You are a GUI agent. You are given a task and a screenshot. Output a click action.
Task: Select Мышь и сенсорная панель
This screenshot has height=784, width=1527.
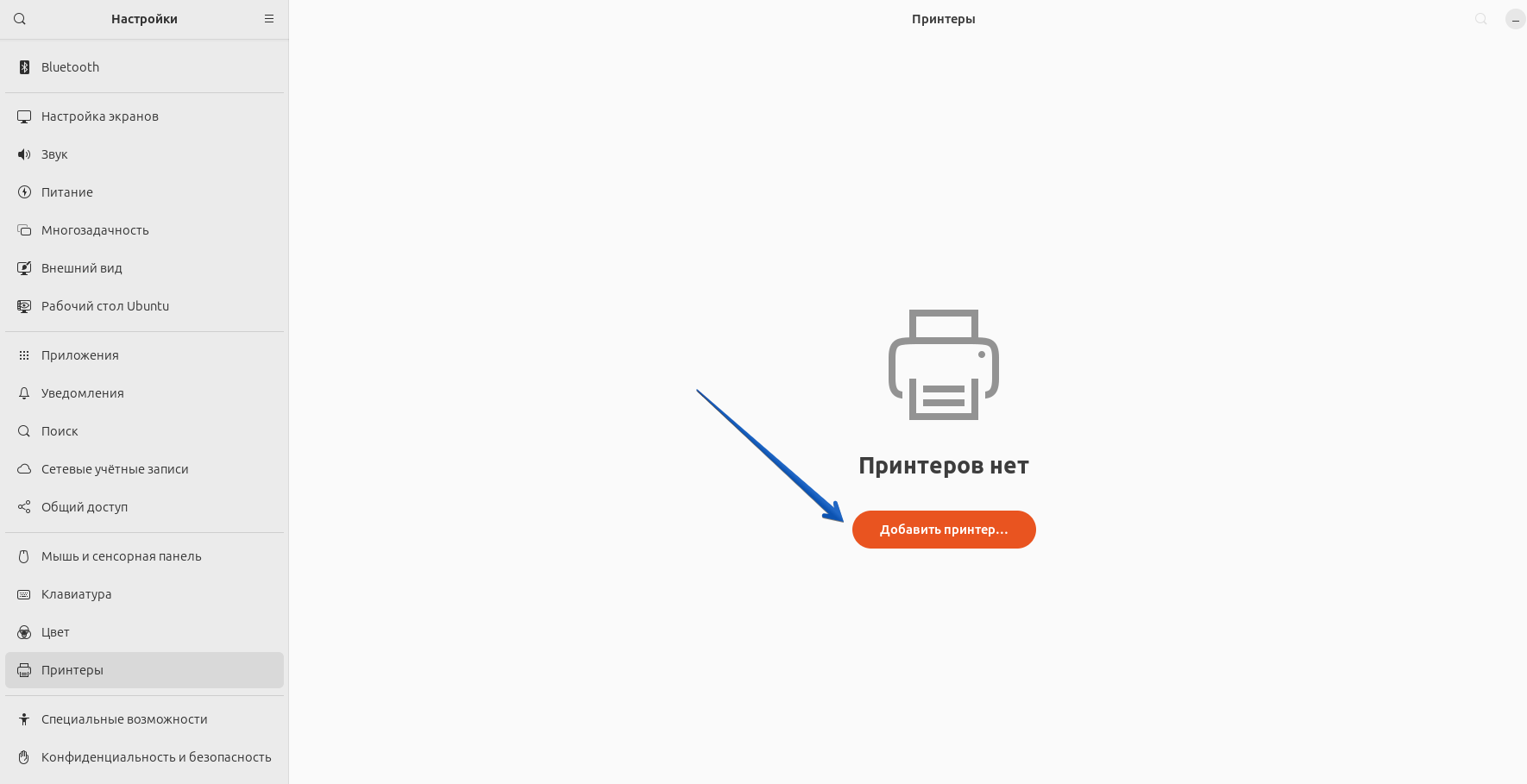[122, 556]
